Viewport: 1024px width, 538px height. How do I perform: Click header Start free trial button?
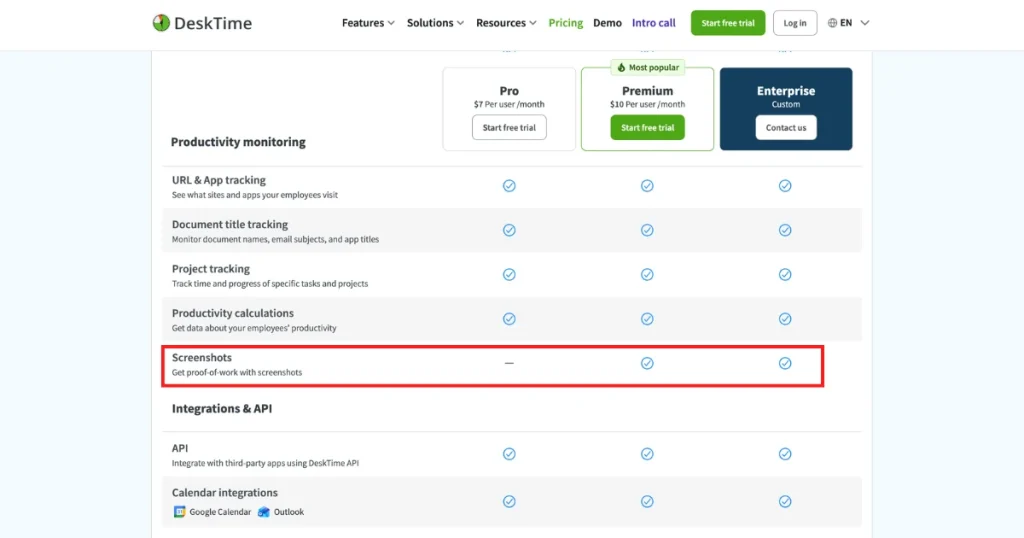[728, 23]
